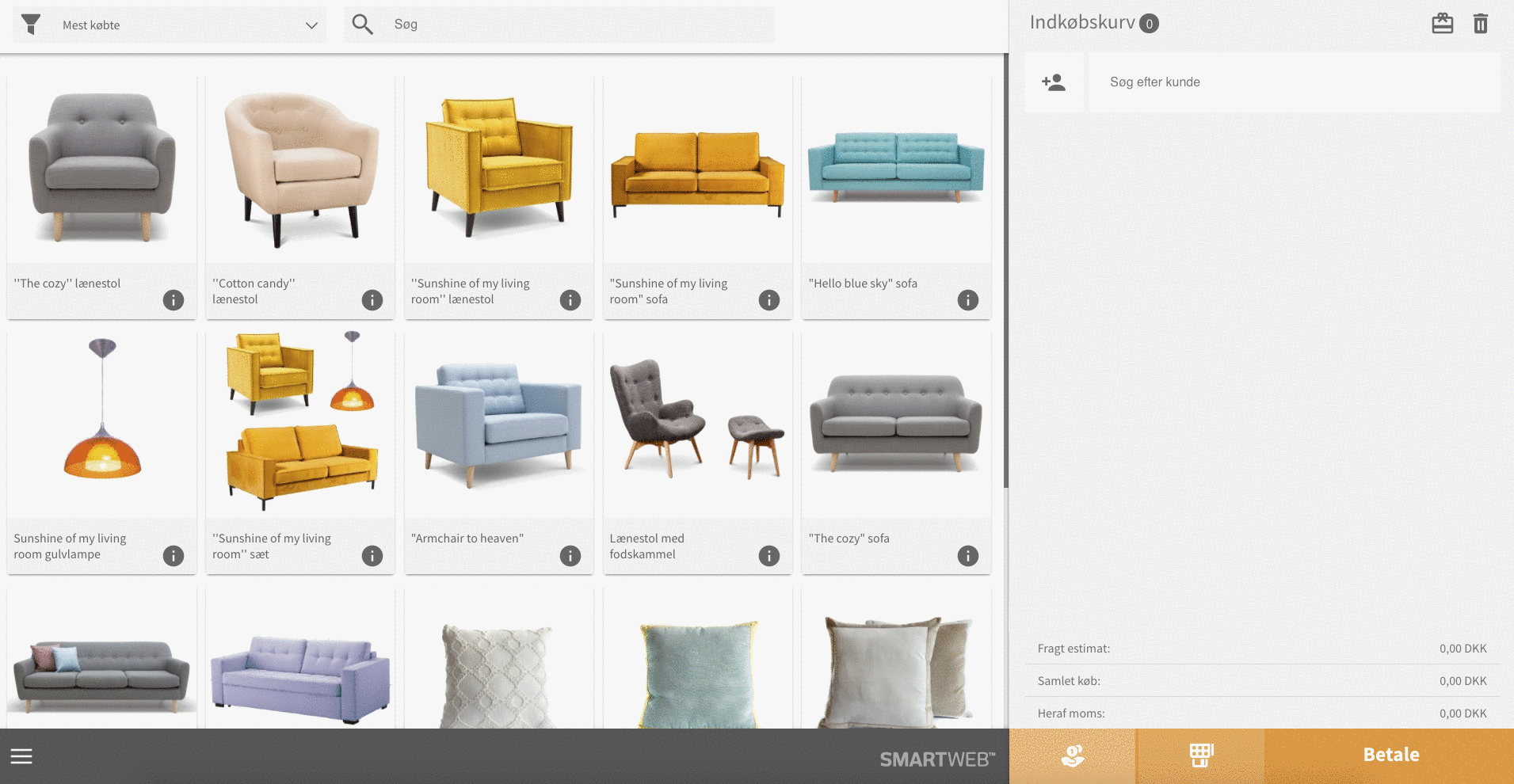Click the 'Indkøbskurv' heading
This screenshot has height=784, width=1514.
(x=1082, y=22)
